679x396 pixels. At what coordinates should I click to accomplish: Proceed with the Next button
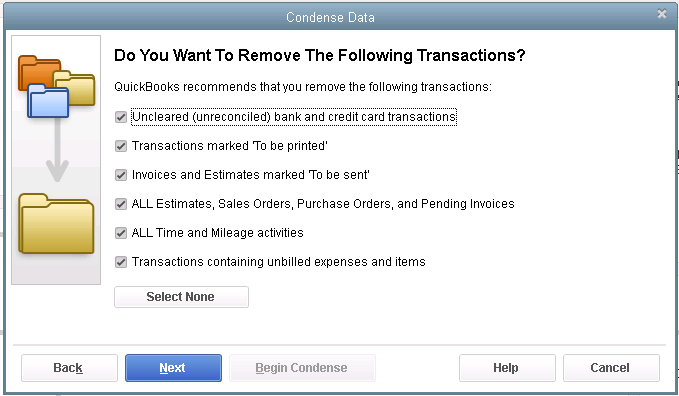pos(173,368)
